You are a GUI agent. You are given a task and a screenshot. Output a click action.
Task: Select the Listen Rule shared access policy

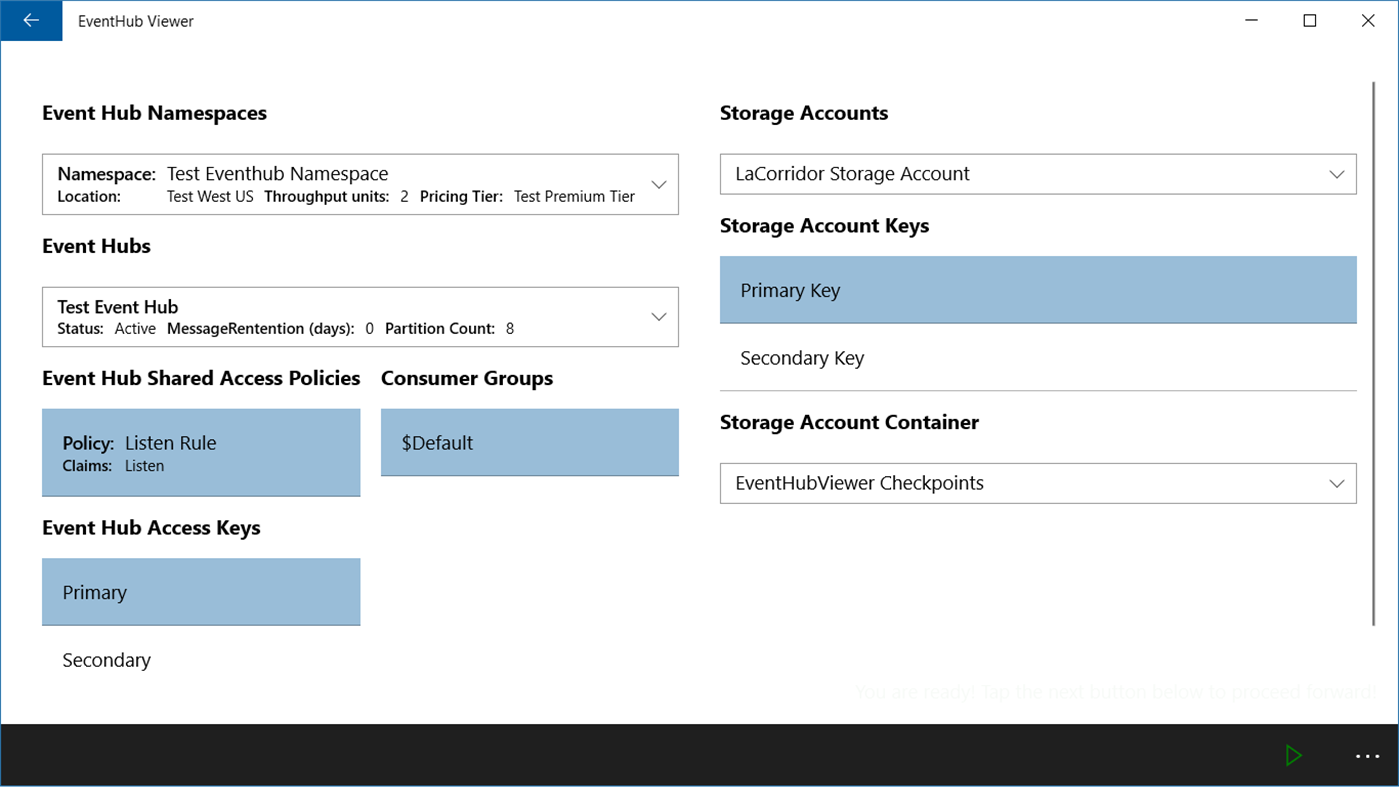pyautogui.click(x=200, y=452)
